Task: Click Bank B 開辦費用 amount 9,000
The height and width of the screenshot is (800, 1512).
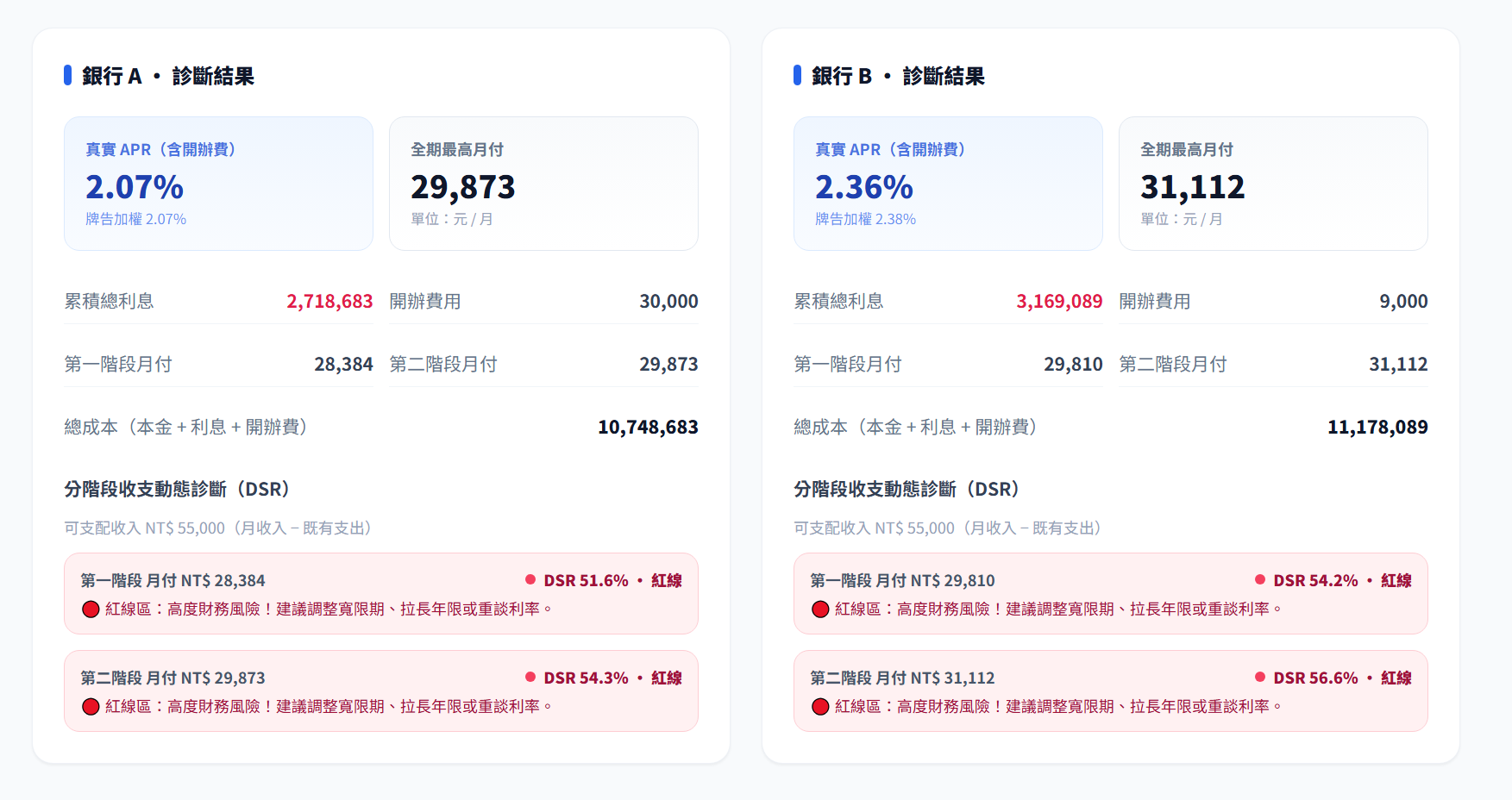Action: click(1403, 302)
